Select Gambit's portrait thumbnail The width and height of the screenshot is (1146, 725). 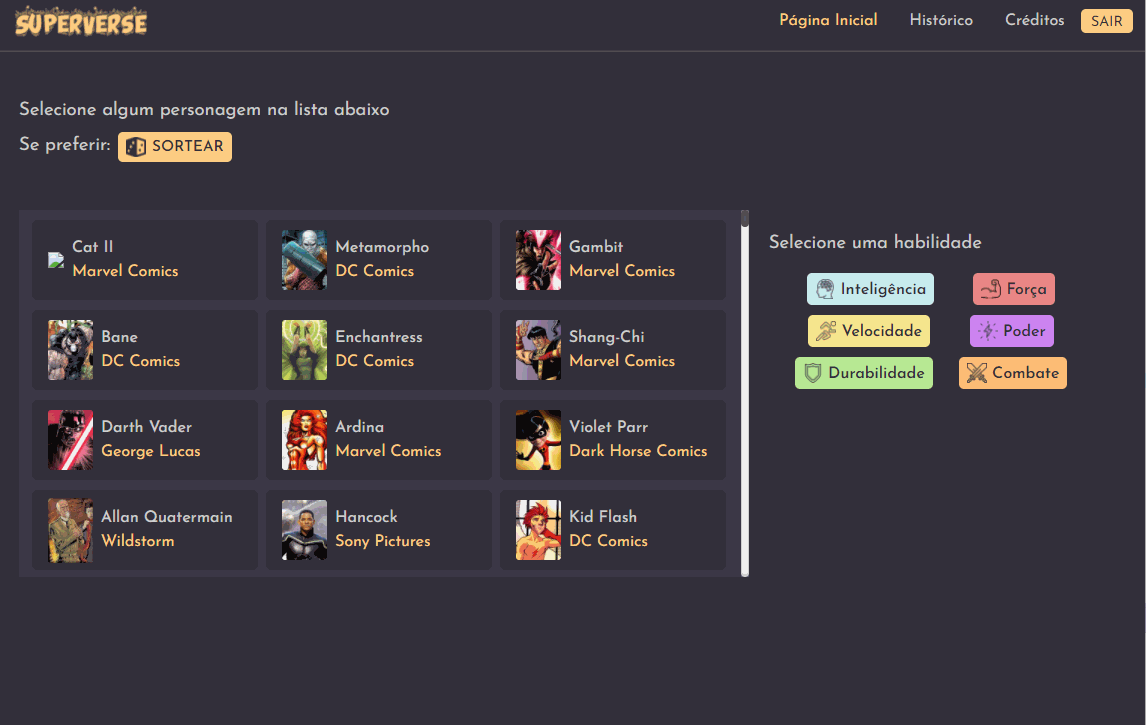538,260
